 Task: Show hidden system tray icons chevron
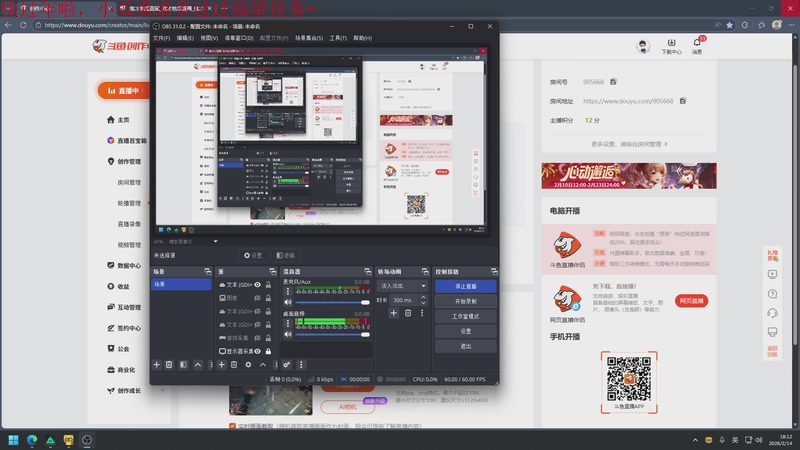coord(695,440)
